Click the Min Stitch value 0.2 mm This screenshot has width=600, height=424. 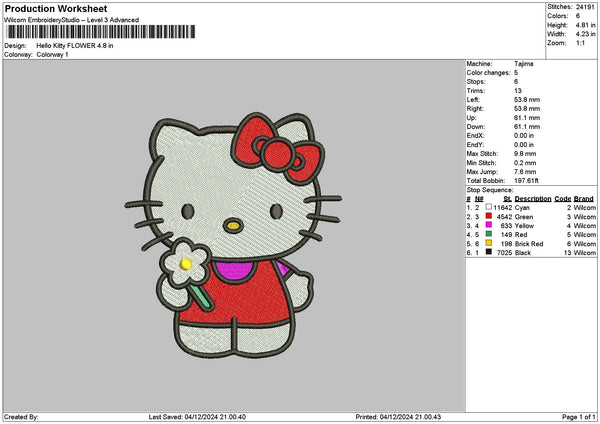525,163
